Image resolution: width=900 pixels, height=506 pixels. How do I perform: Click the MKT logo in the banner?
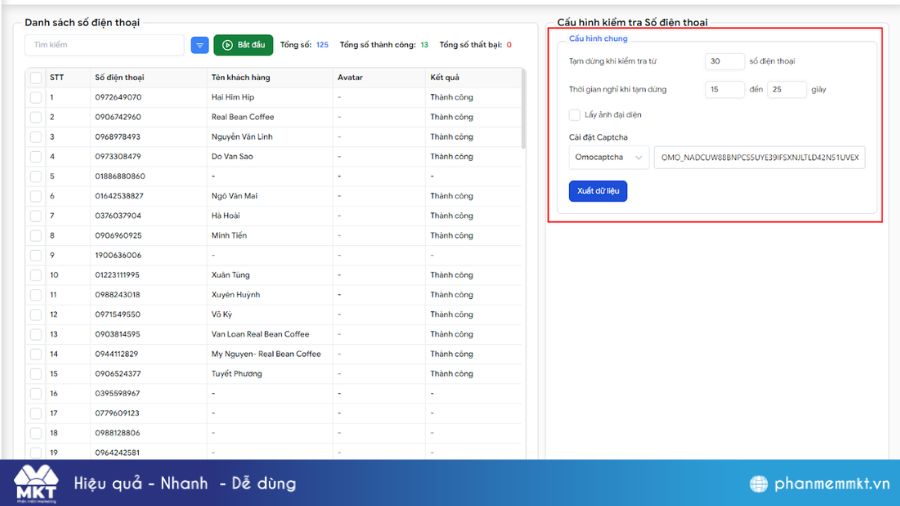(x=35, y=483)
